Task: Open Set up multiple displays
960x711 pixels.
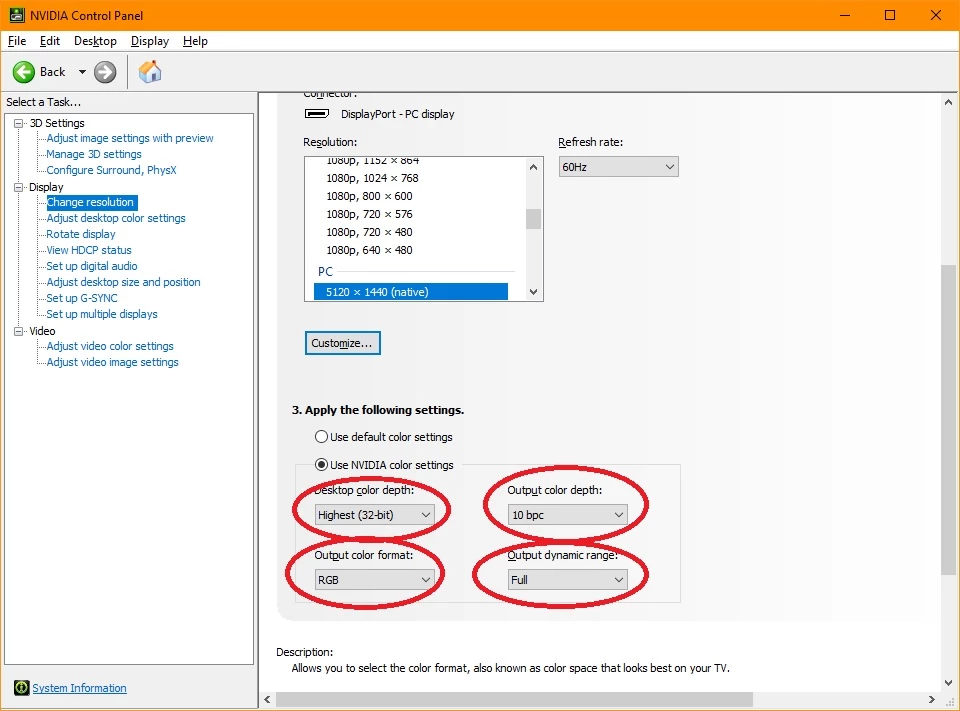Action: click(x=102, y=314)
